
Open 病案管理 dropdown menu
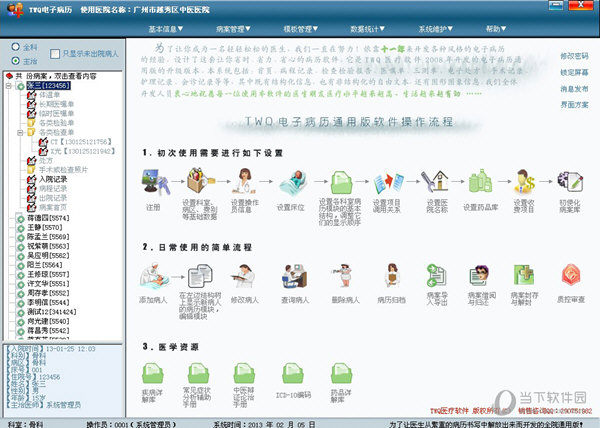pyautogui.click(x=233, y=29)
